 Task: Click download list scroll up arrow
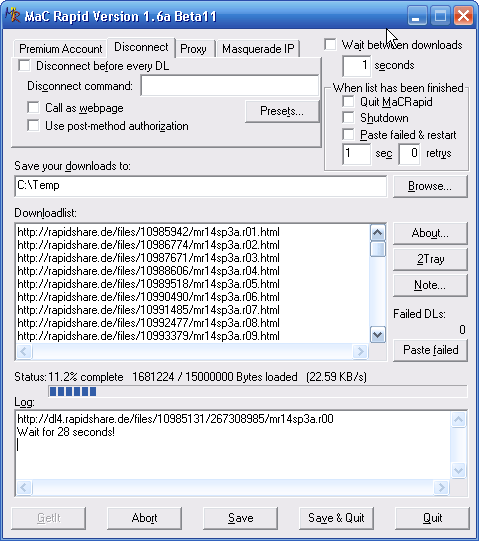click(x=378, y=233)
